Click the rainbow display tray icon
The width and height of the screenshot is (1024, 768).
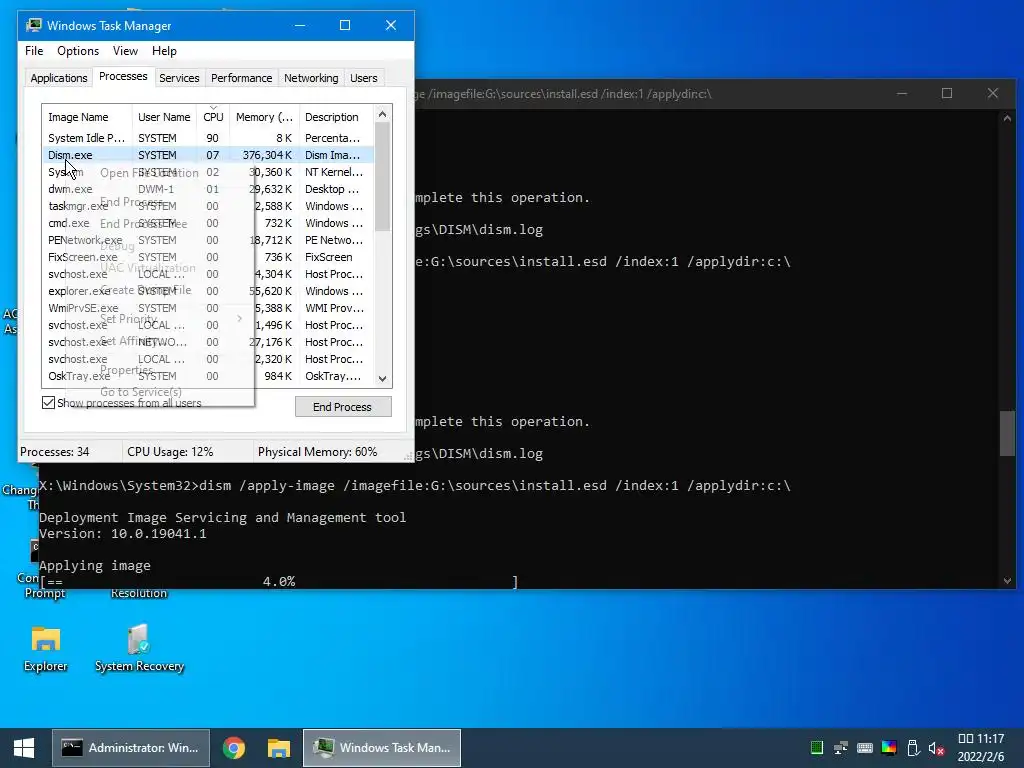(889, 748)
